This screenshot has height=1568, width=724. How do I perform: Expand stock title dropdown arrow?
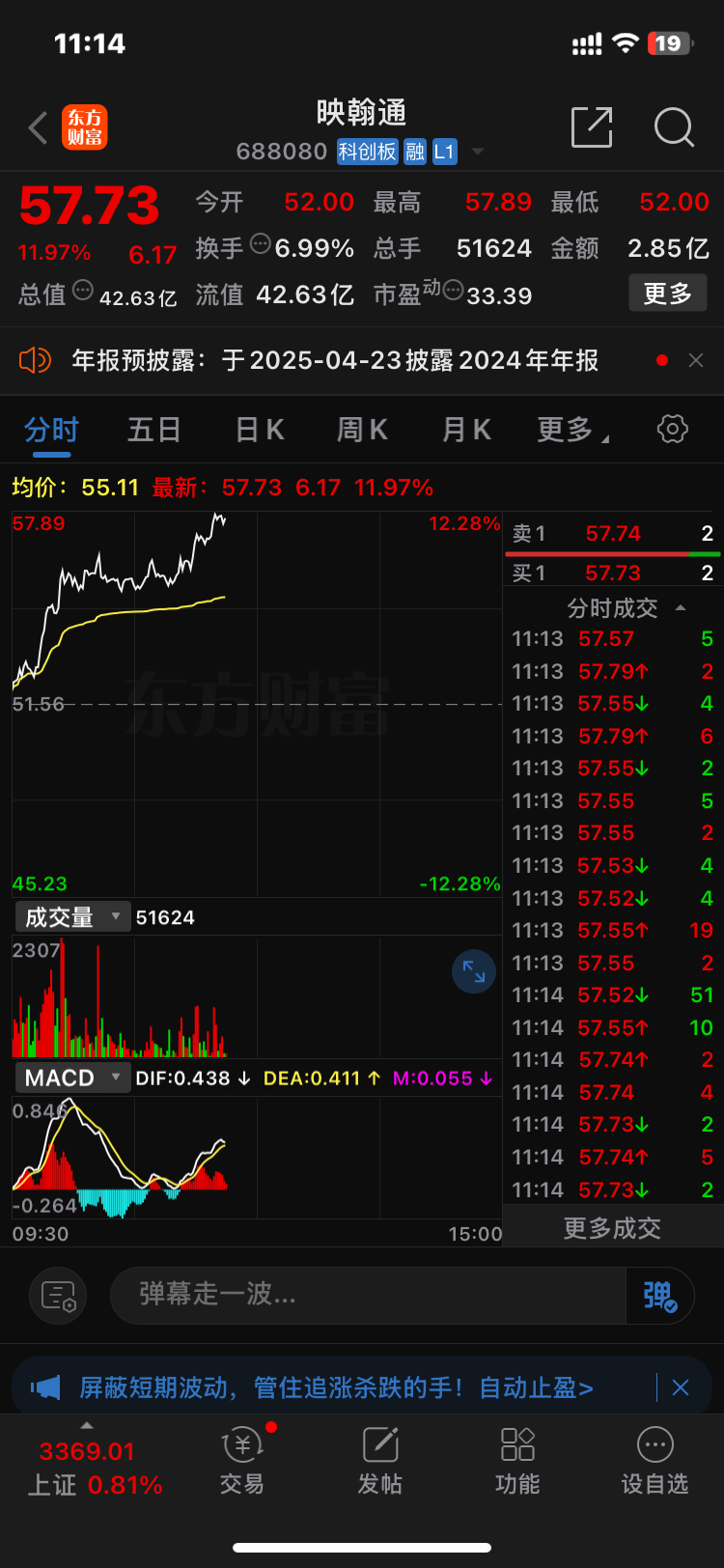coord(477,152)
